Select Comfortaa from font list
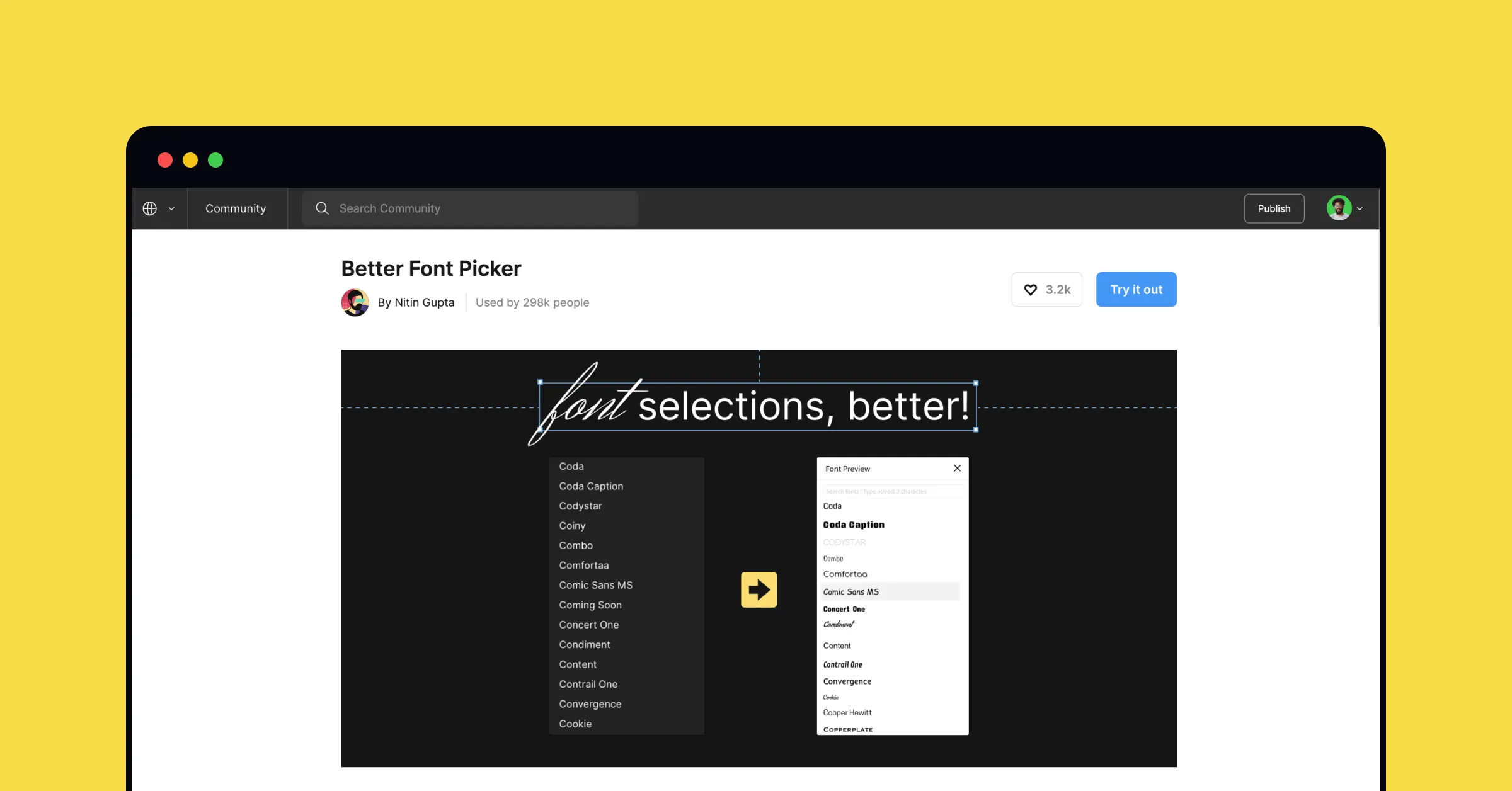The height and width of the screenshot is (791, 1512). (584, 565)
